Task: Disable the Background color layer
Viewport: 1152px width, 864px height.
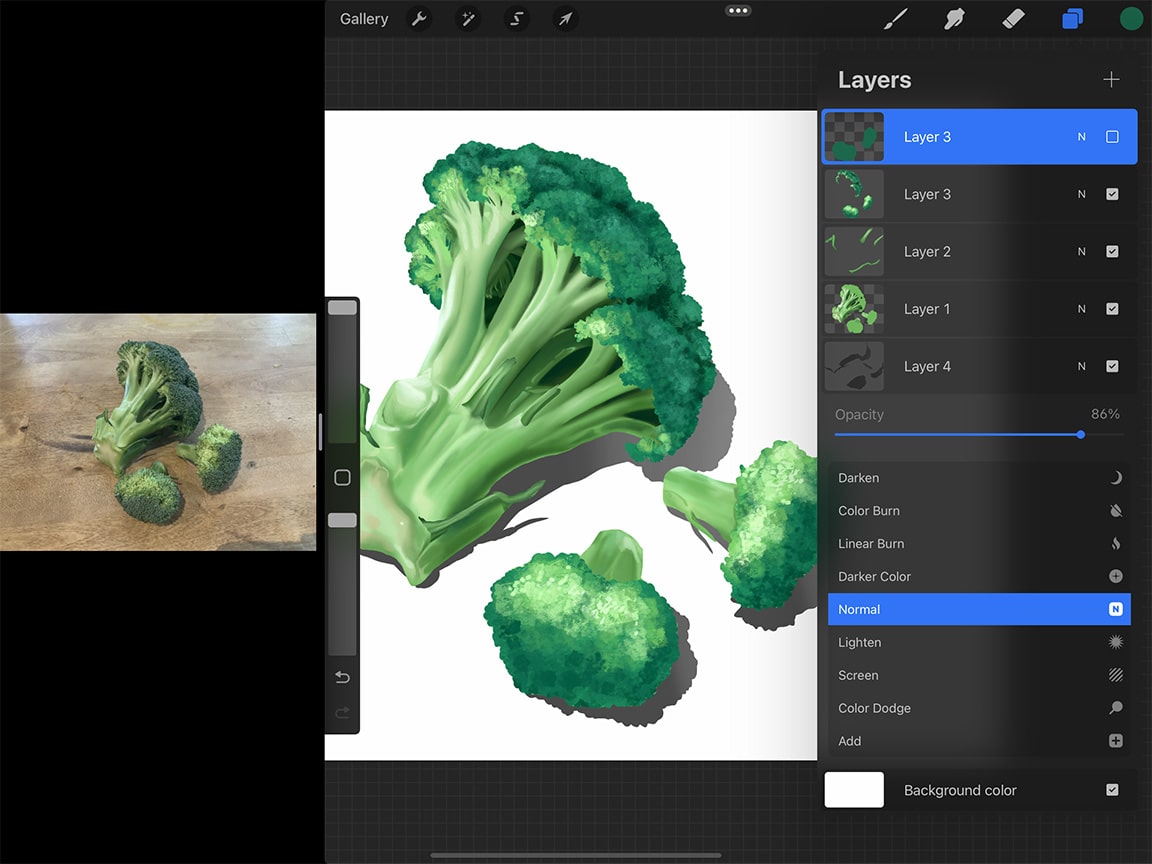Action: pyautogui.click(x=1112, y=790)
